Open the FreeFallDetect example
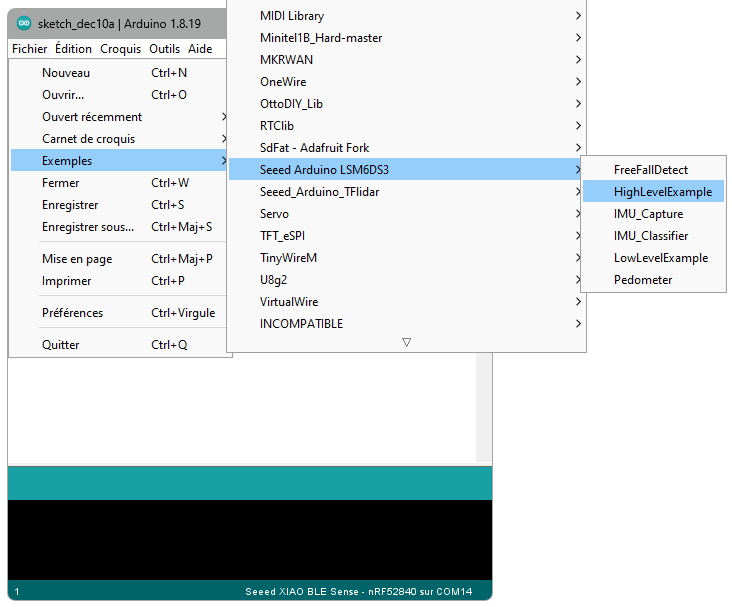Image resolution: width=732 pixels, height=607 pixels. click(x=650, y=170)
